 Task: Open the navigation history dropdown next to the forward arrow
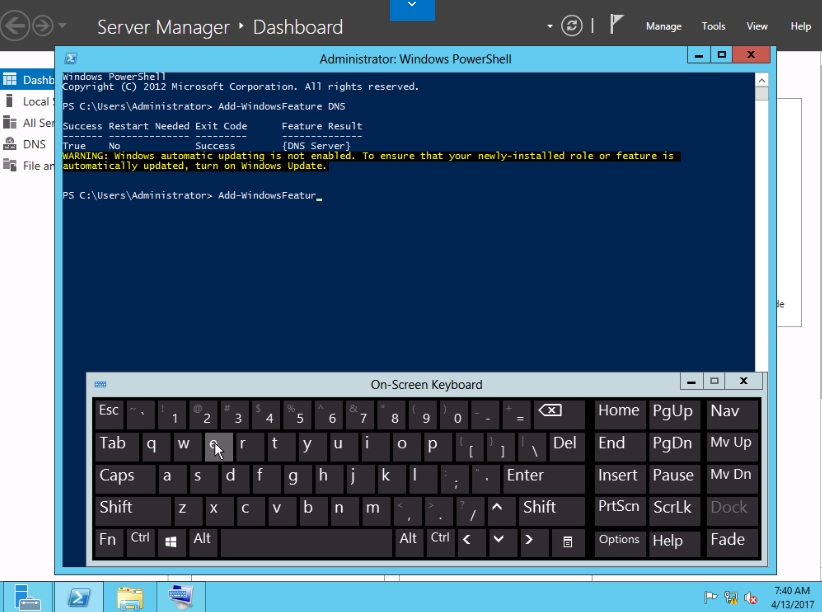[x=64, y=26]
